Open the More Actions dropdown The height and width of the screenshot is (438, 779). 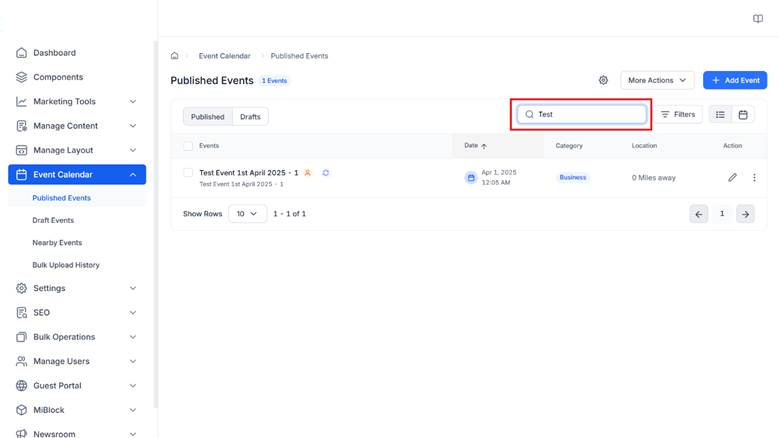tap(657, 80)
